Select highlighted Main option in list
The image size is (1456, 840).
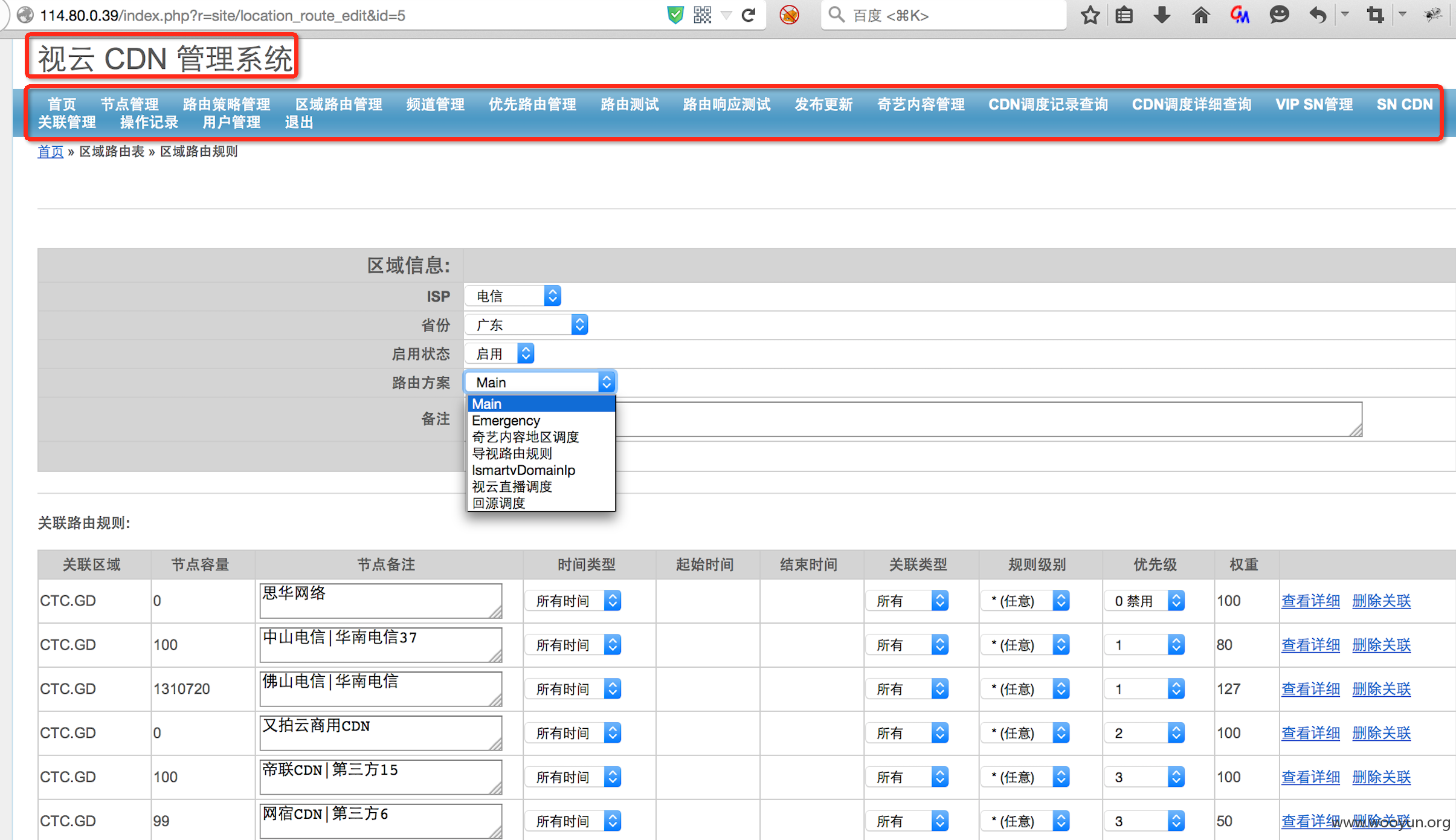(x=541, y=404)
